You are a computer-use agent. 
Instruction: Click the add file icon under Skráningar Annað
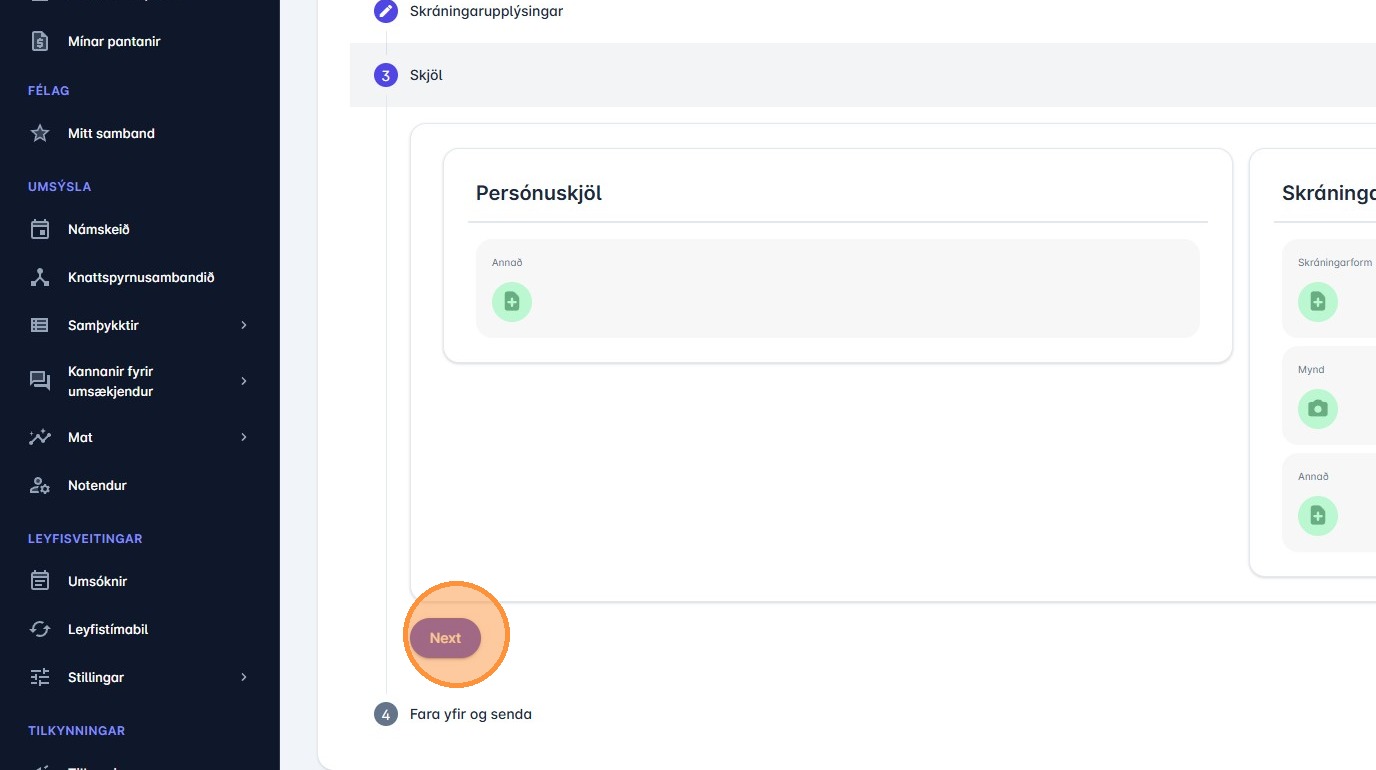pos(1317,516)
